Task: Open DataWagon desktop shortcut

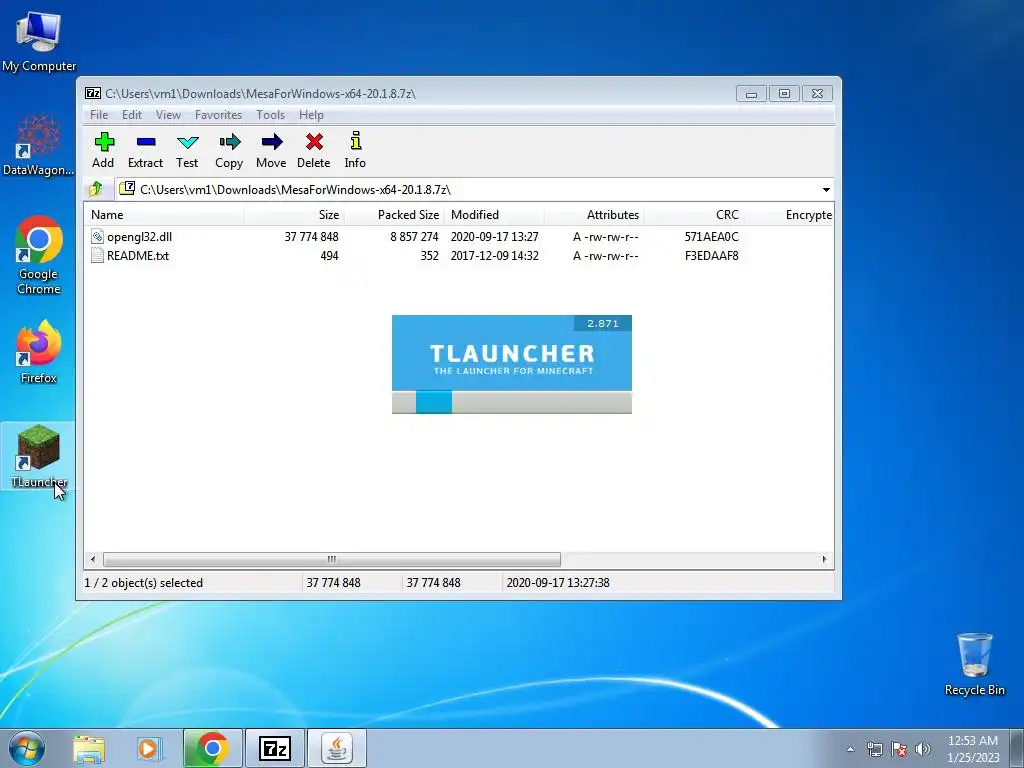Action: coord(39,145)
